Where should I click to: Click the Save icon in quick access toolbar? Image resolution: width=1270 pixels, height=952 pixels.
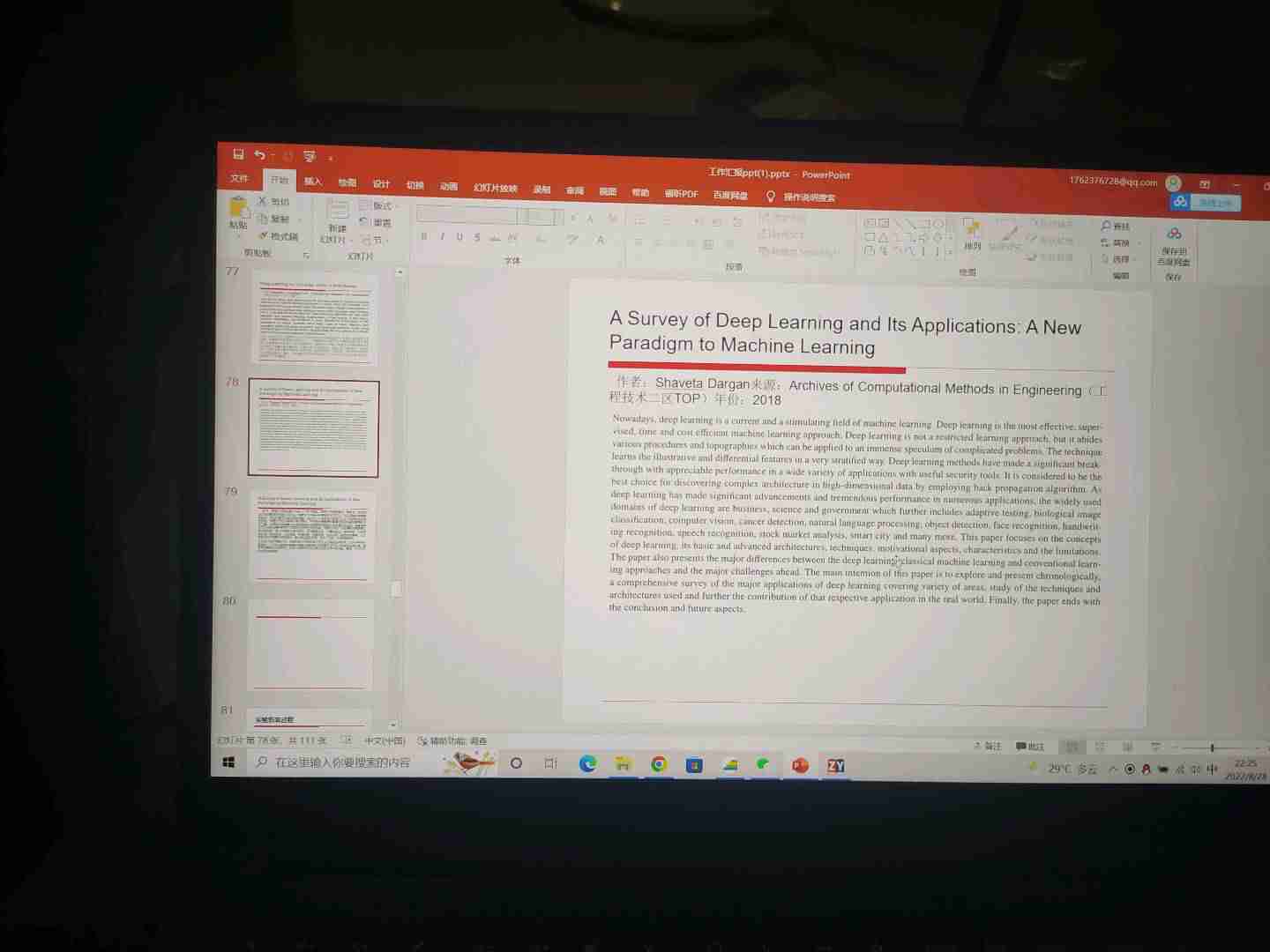click(x=238, y=154)
